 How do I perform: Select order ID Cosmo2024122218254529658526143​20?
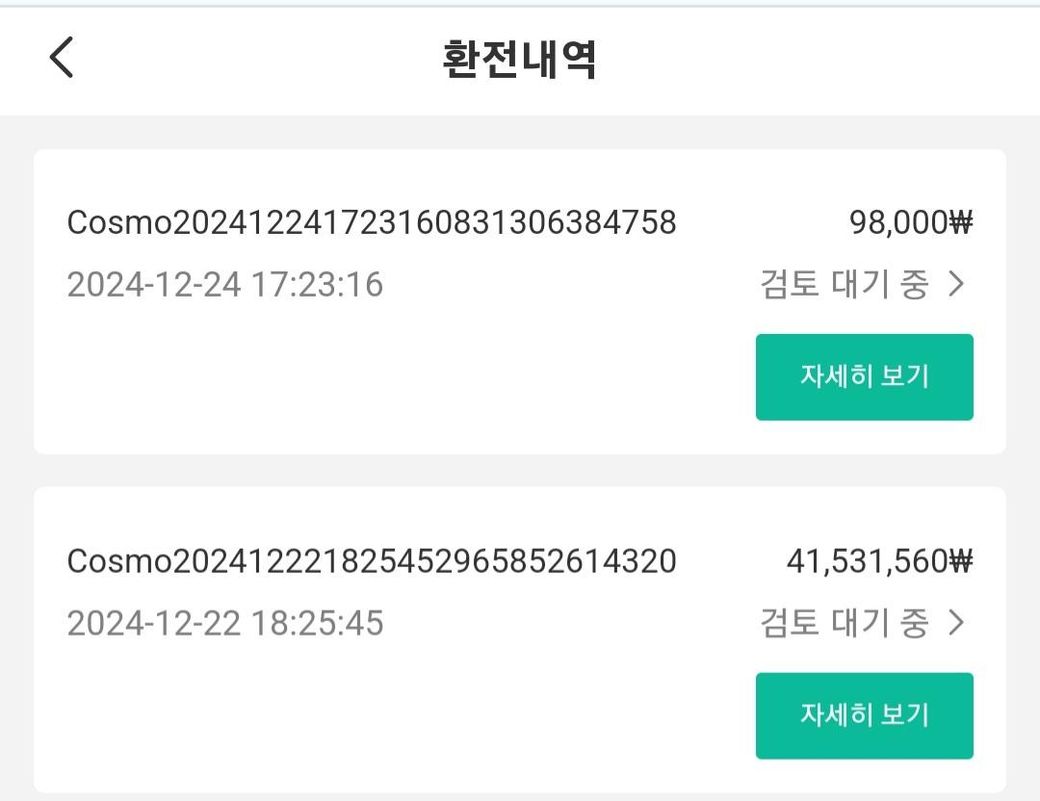click(x=371, y=561)
